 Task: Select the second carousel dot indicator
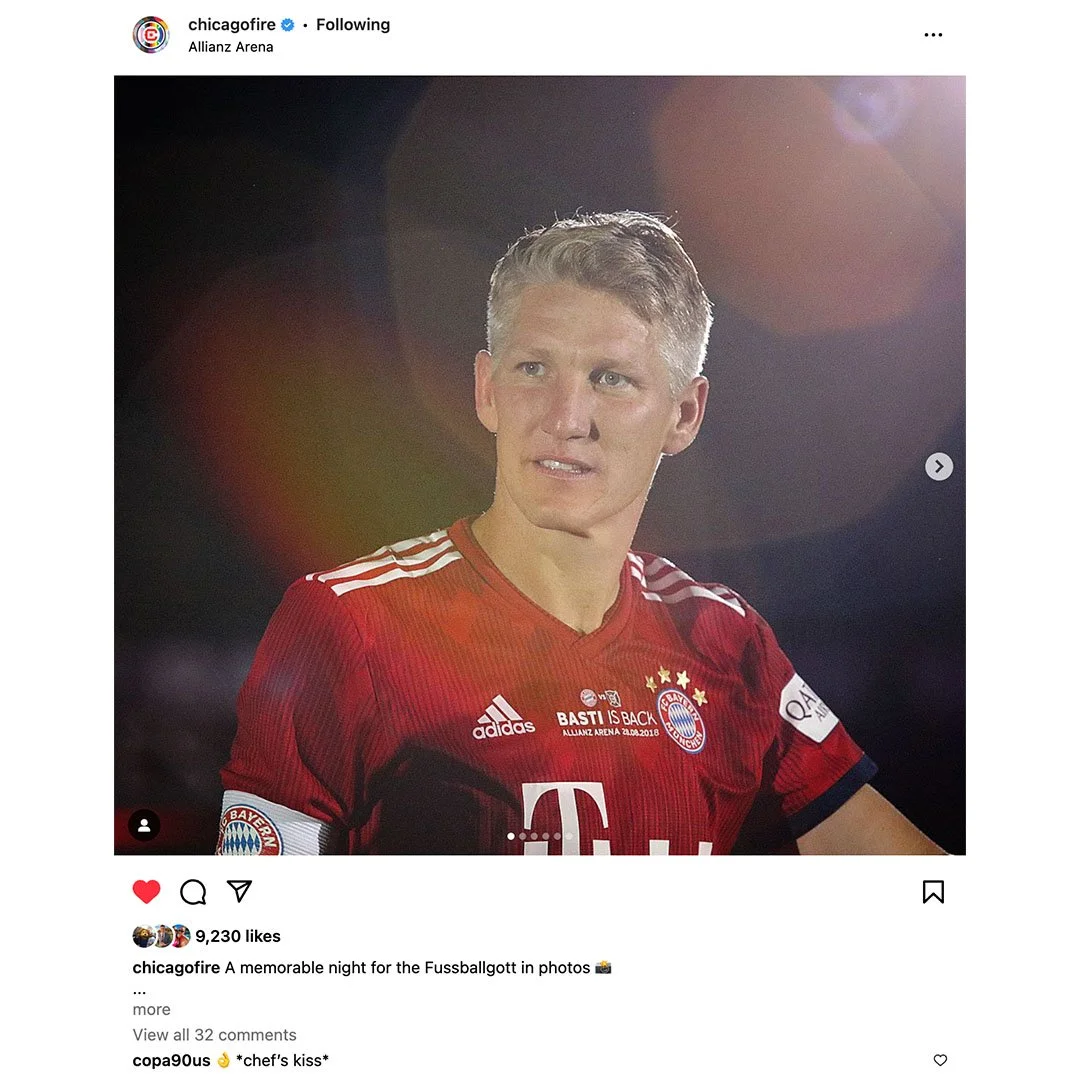(x=523, y=836)
